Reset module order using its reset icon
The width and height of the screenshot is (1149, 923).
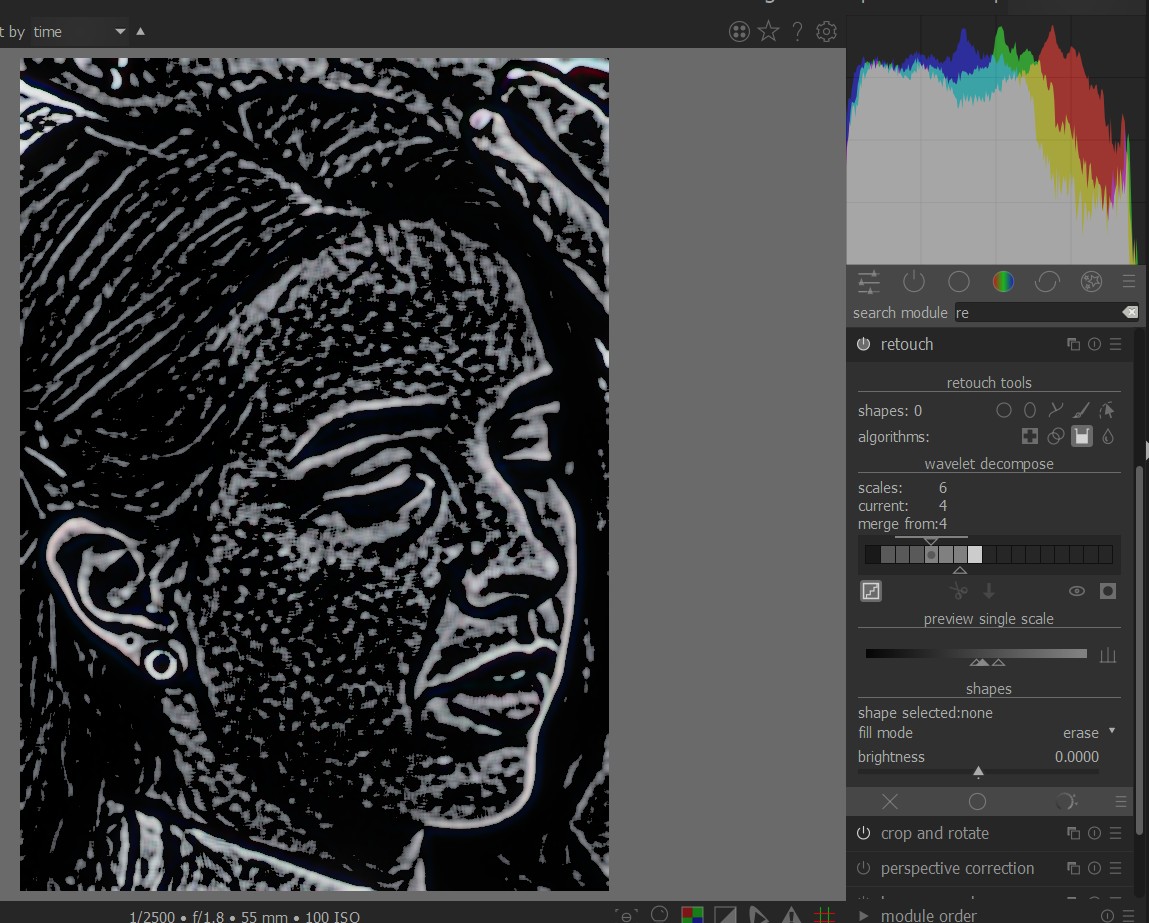click(1107, 916)
